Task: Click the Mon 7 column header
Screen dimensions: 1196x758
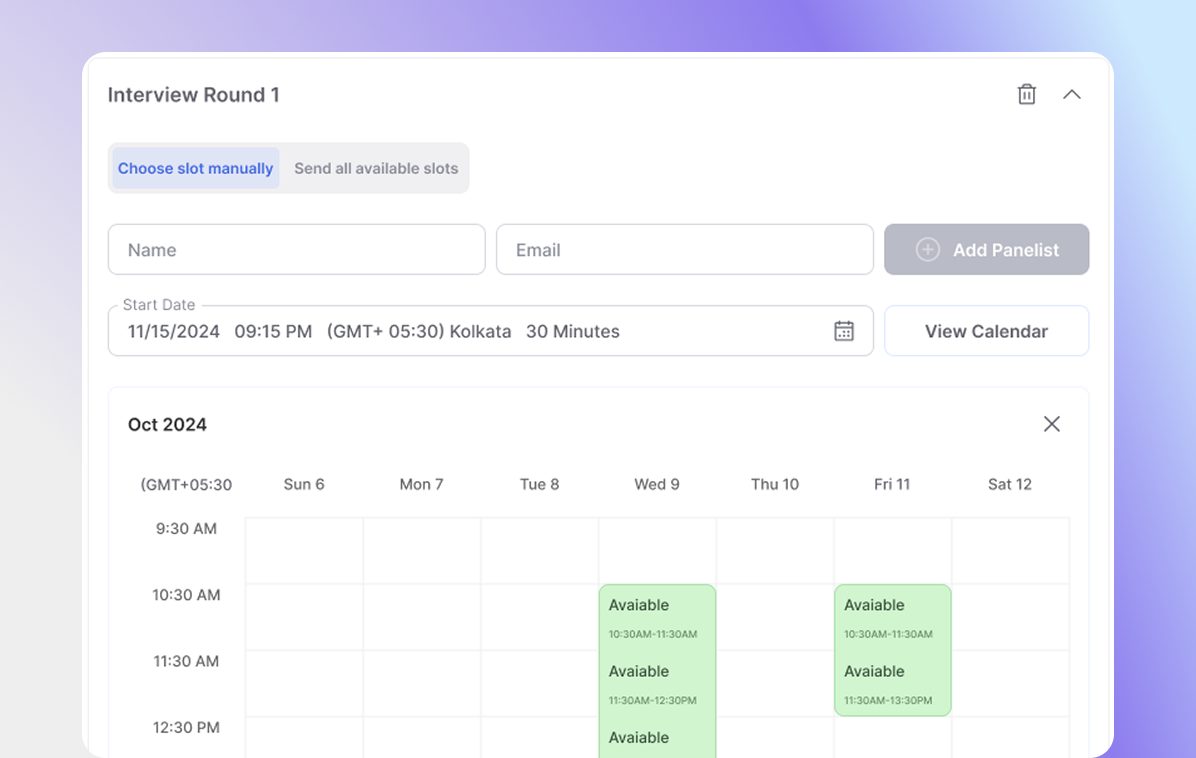Action: click(x=421, y=484)
